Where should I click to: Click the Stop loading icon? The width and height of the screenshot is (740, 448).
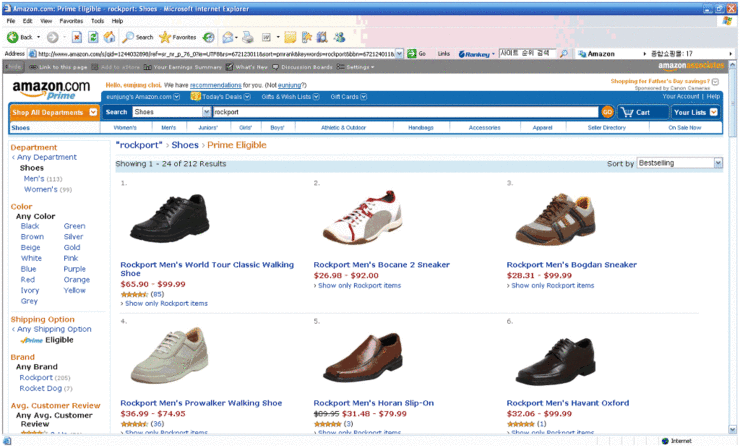click(x=77, y=37)
